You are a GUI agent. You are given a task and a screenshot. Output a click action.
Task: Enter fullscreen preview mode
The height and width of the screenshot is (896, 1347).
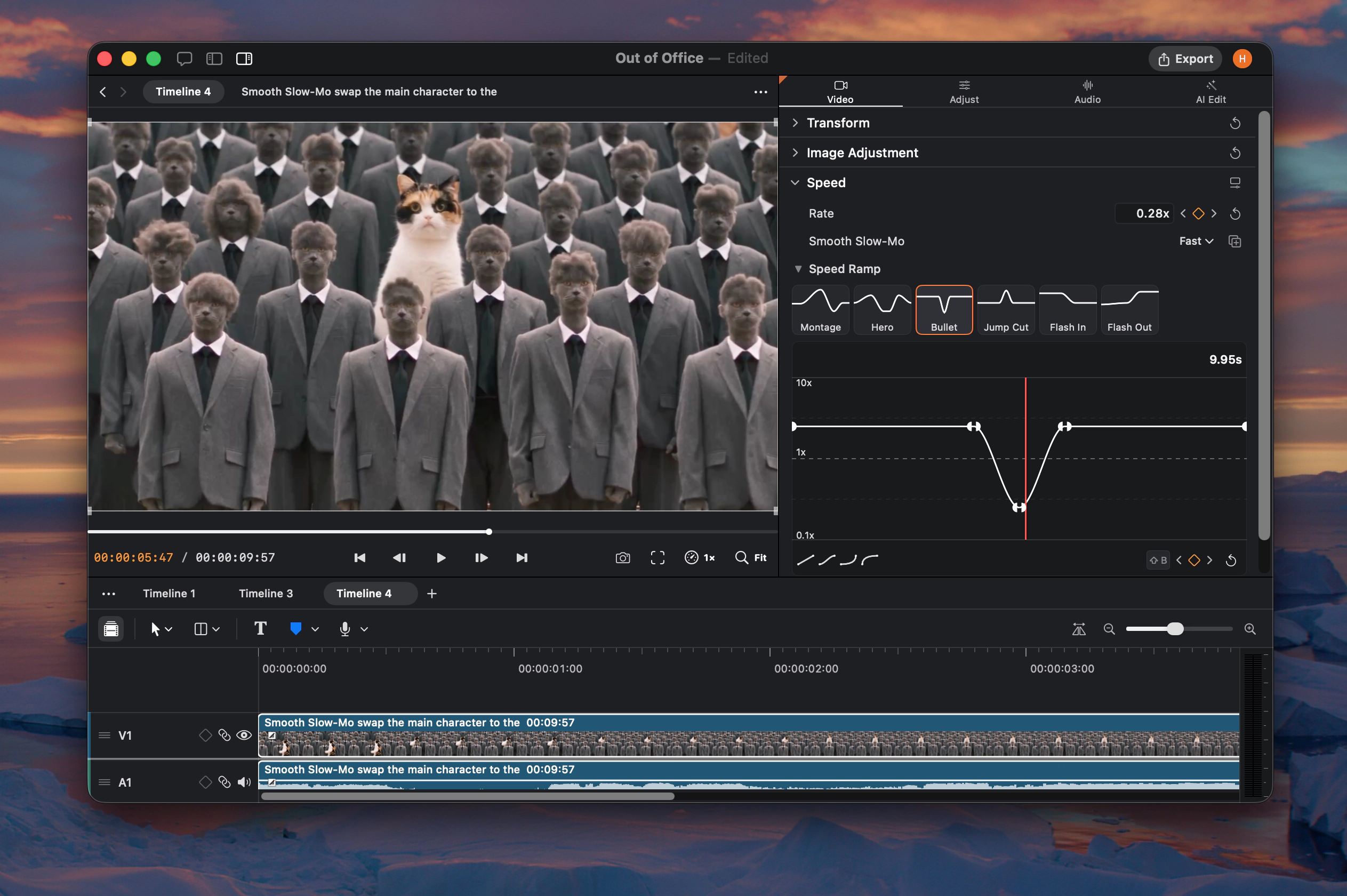(658, 558)
